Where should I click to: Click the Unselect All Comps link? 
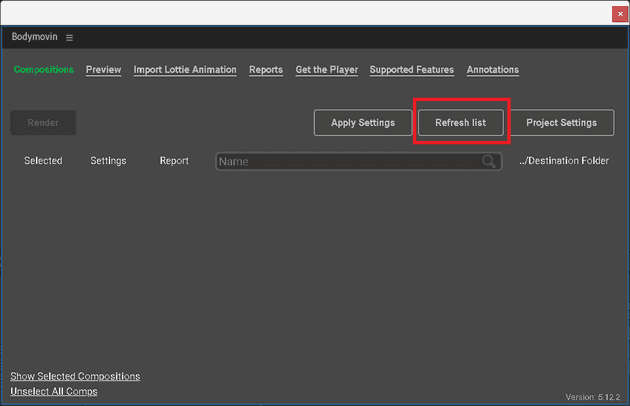[x=54, y=391]
